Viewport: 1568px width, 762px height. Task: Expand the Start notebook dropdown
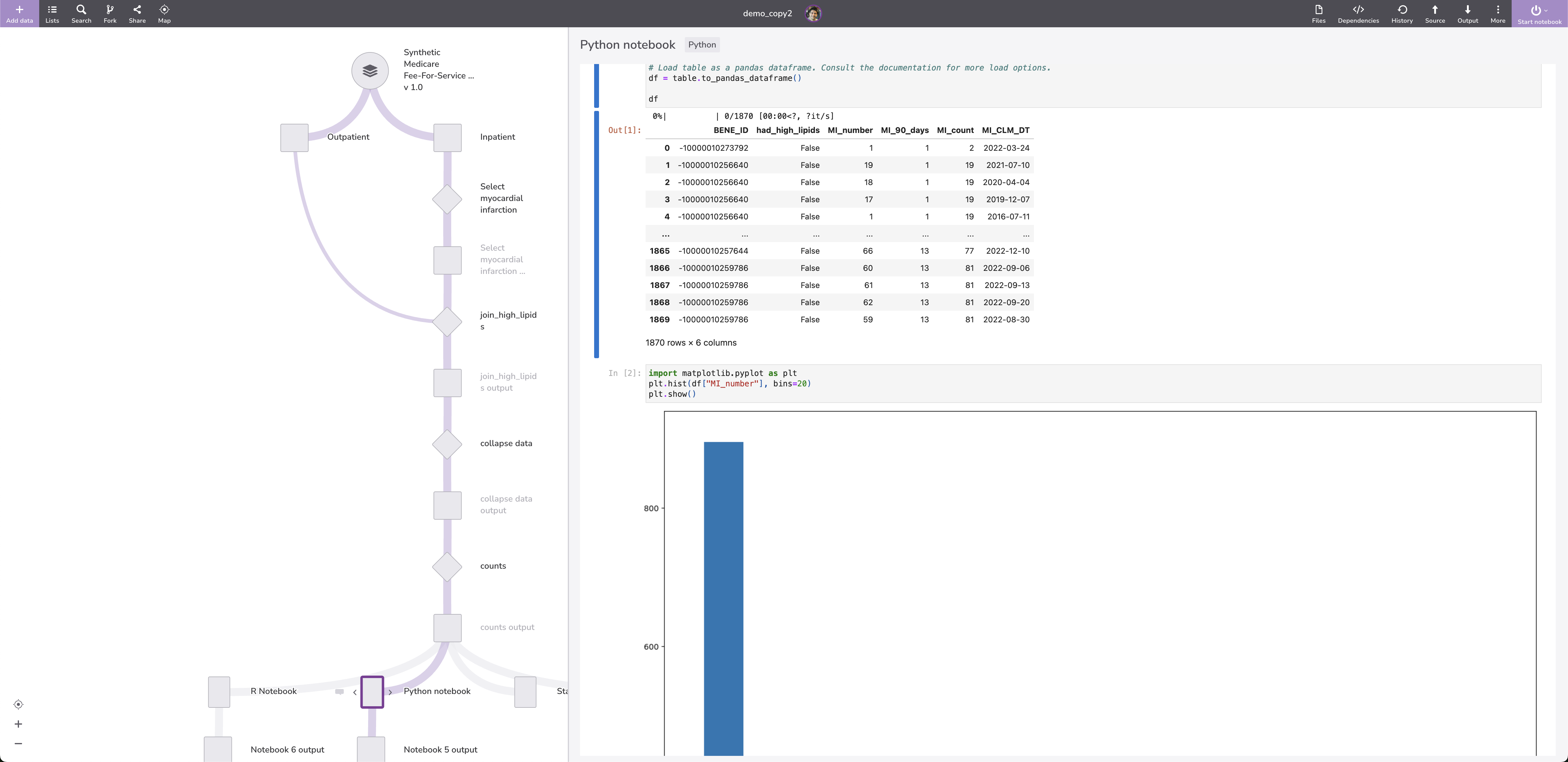[x=1545, y=10]
